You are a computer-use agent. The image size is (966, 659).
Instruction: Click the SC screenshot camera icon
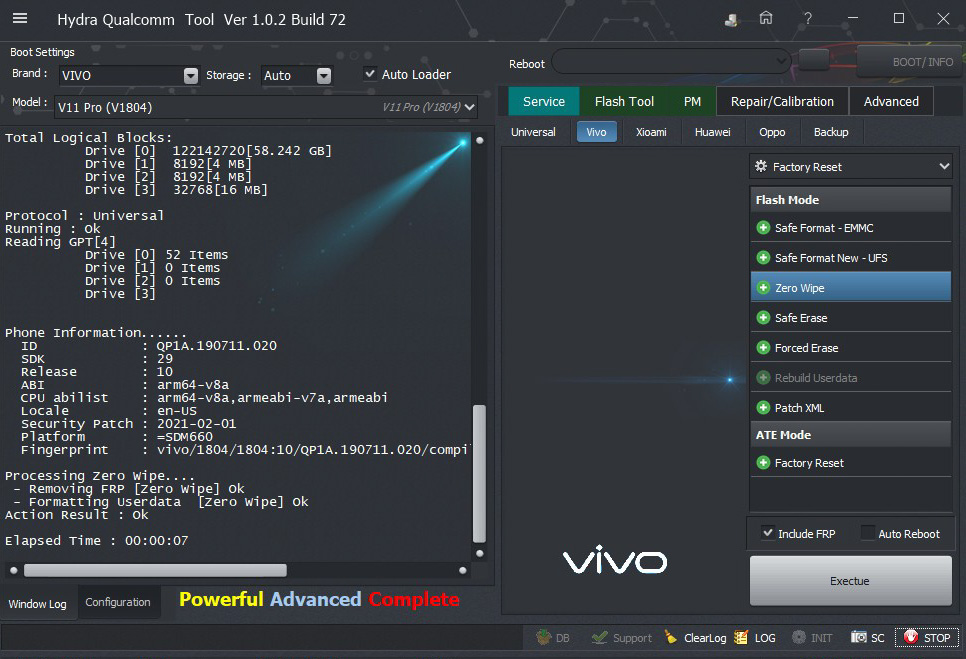(x=859, y=637)
